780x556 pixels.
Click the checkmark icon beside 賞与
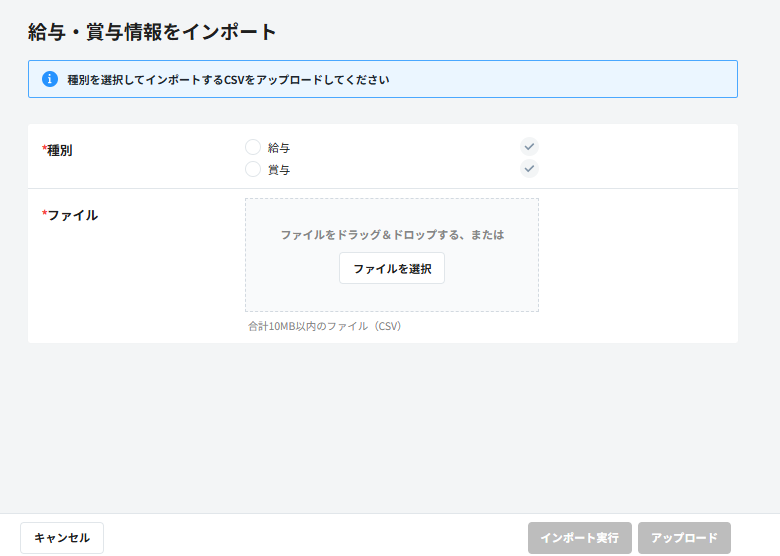[530, 168]
